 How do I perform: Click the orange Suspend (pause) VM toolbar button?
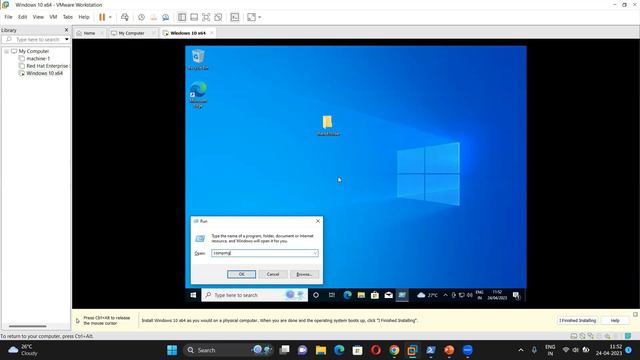[x=102, y=17]
